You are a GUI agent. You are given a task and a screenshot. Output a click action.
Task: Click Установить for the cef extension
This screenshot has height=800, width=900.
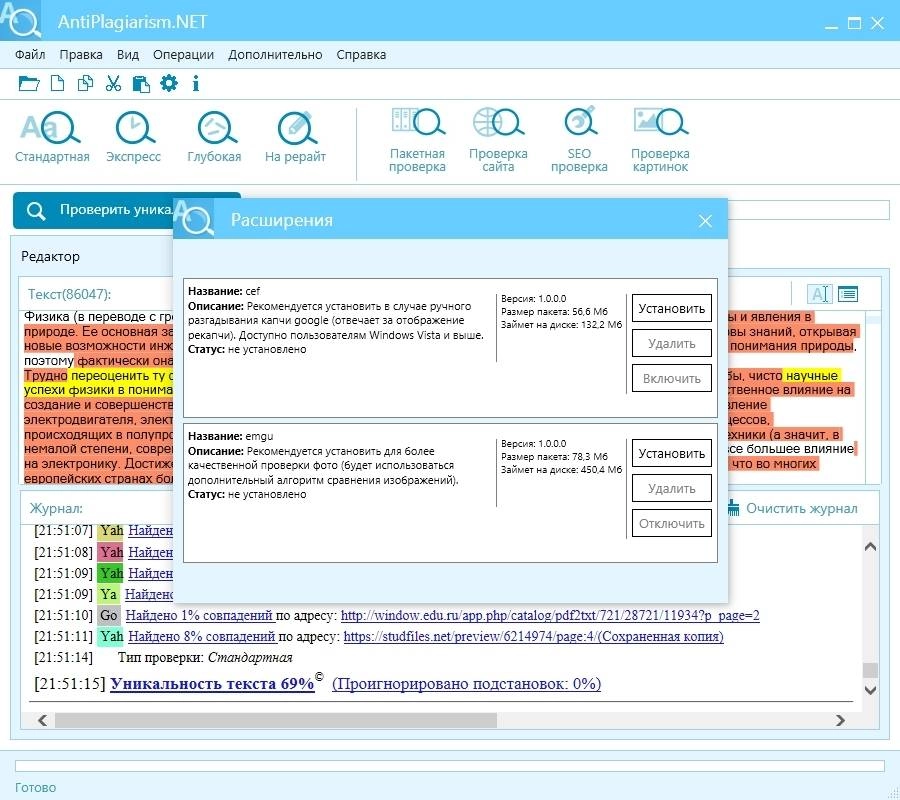(x=672, y=309)
